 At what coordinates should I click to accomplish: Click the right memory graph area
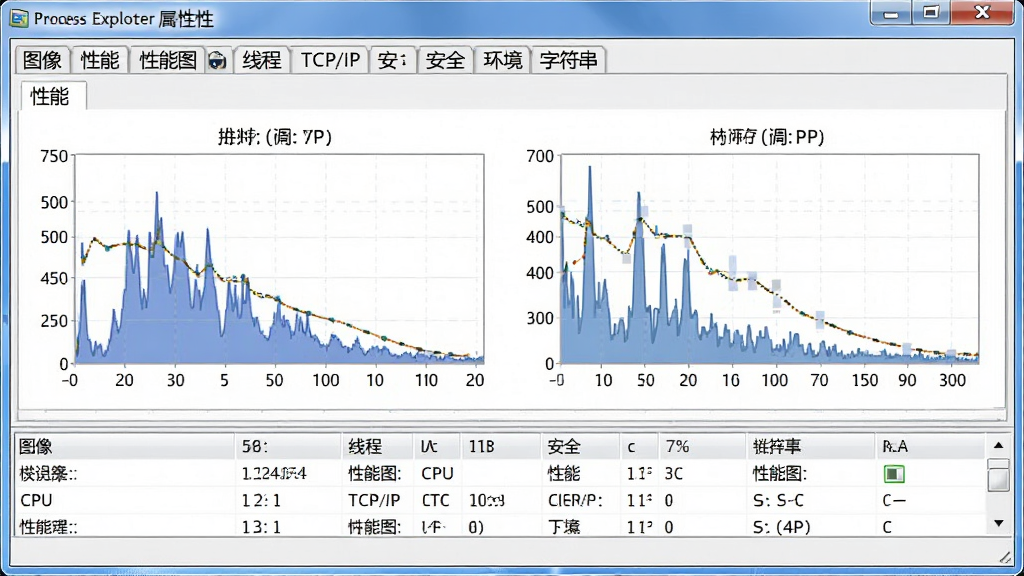click(x=769, y=259)
